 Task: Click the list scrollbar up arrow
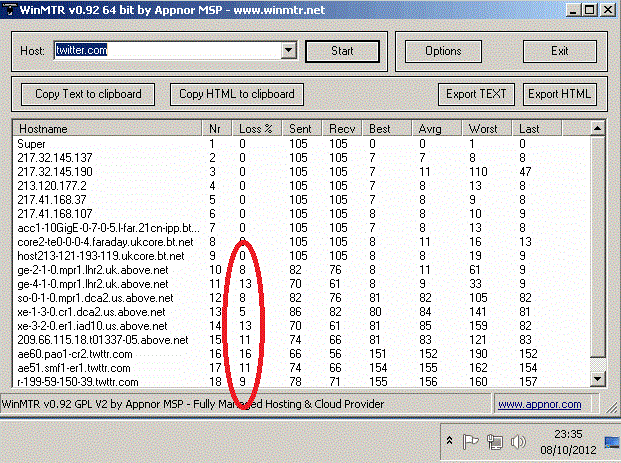(x=597, y=128)
